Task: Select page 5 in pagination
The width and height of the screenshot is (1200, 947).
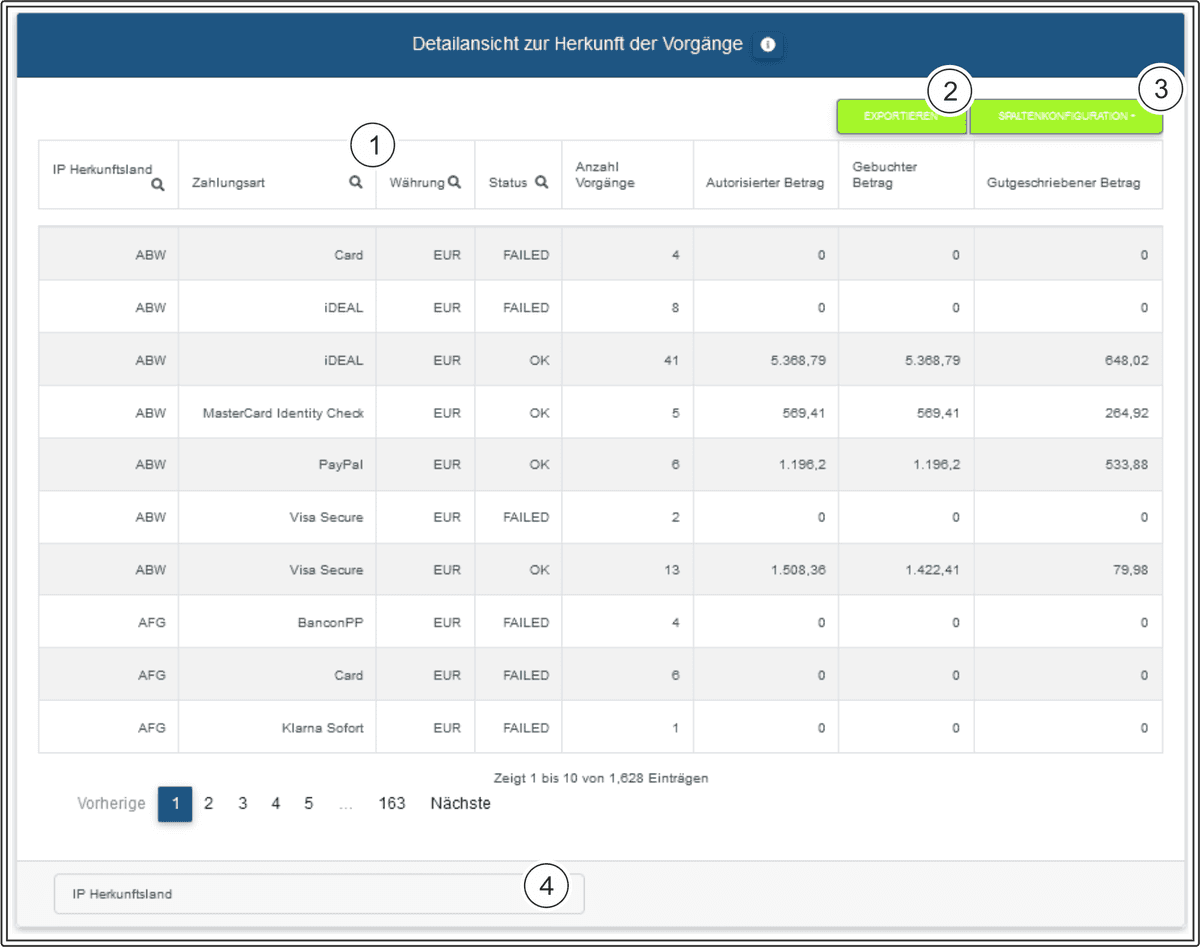Action: pyautogui.click(x=309, y=803)
